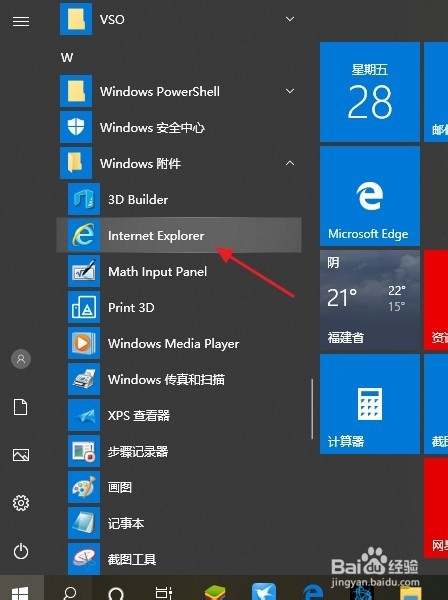The width and height of the screenshot is (448, 600).
Task: Click the Cortana circle on taskbar
Action: (x=116, y=593)
